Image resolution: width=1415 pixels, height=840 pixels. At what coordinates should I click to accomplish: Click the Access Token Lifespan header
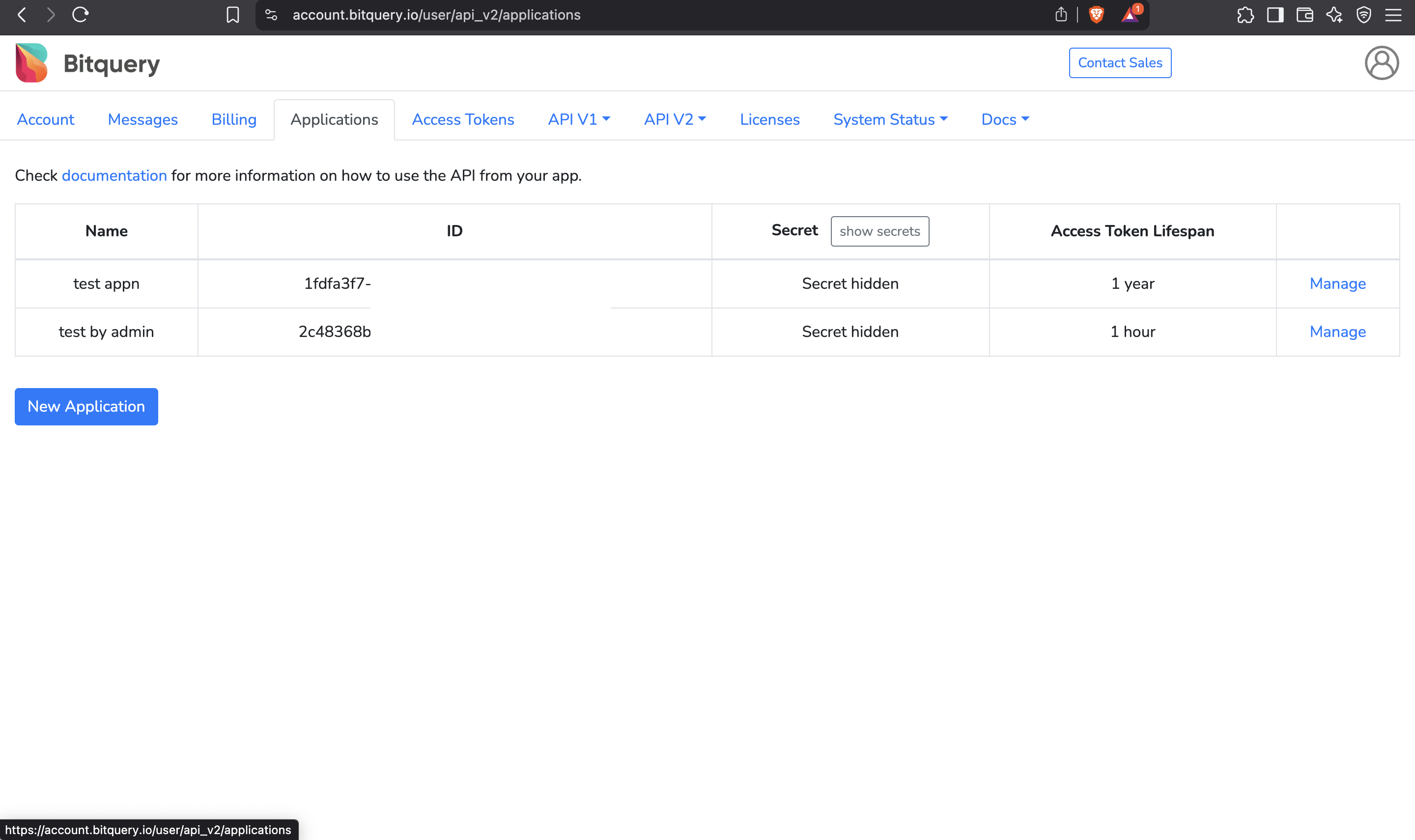click(1132, 231)
